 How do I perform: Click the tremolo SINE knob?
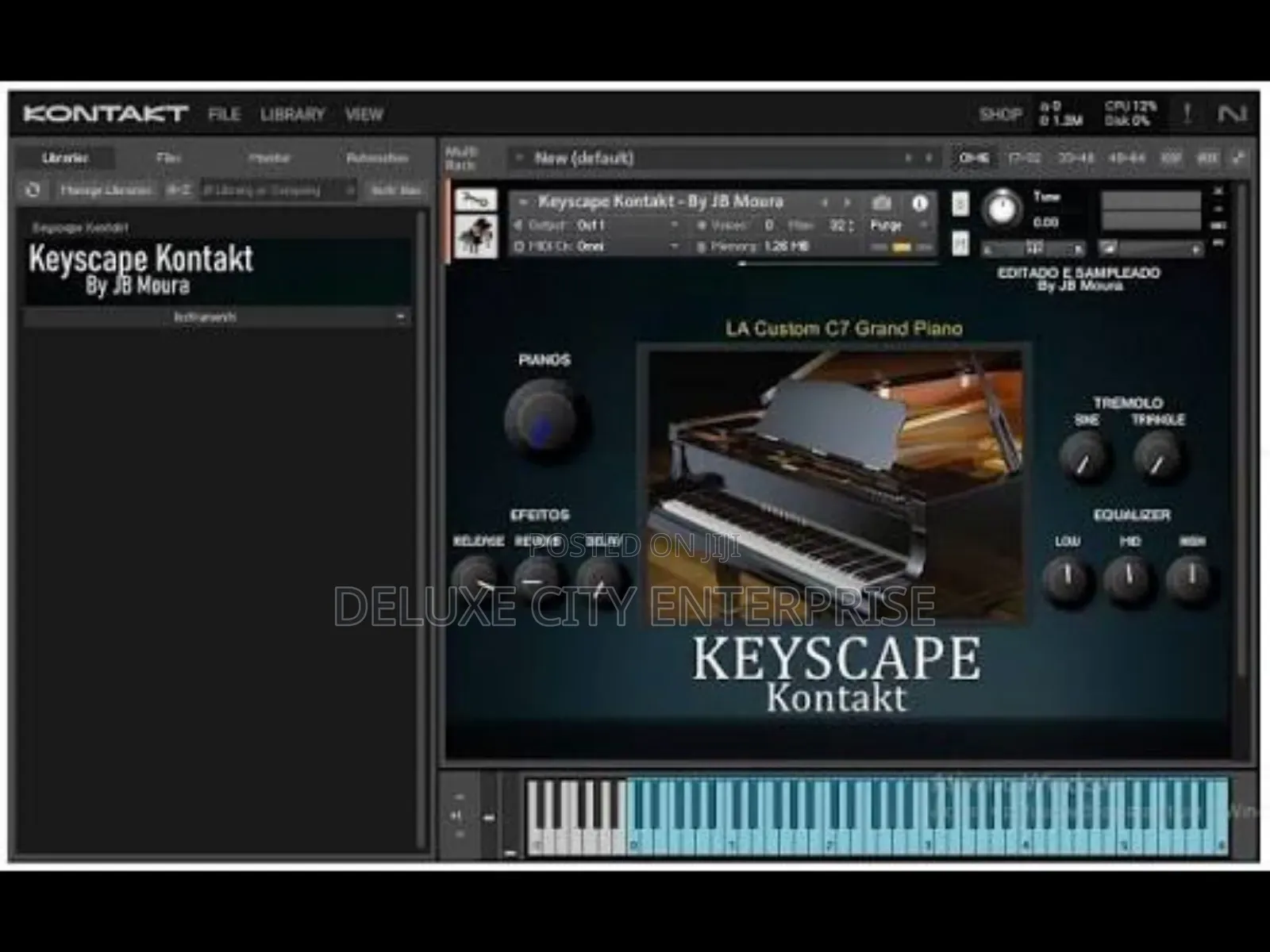pos(1084,458)
